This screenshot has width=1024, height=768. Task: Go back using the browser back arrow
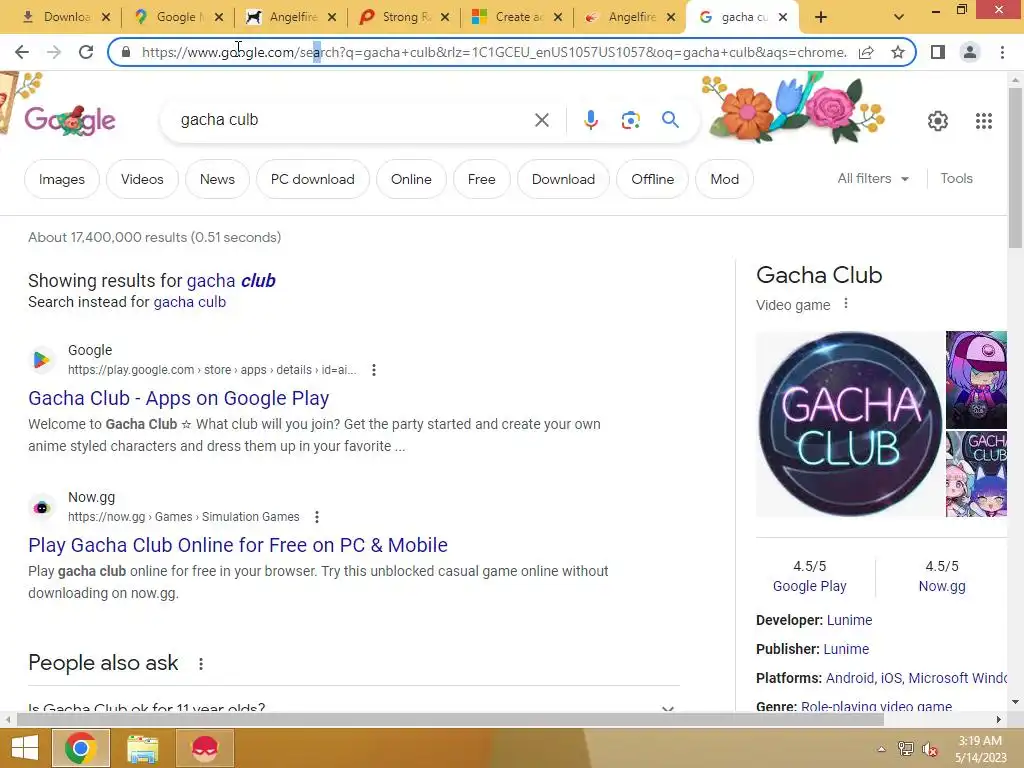tap(22, 52)
